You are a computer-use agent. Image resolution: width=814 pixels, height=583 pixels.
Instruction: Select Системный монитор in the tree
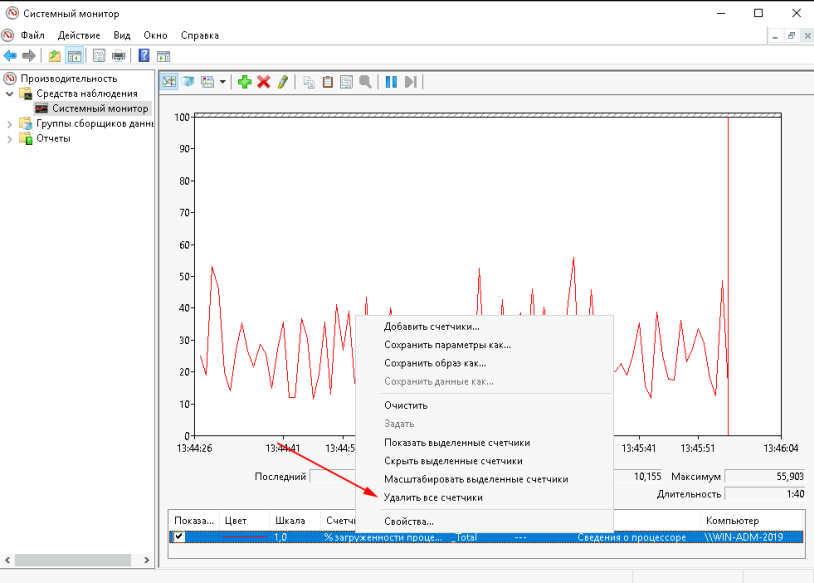click(x=100, y=108)
